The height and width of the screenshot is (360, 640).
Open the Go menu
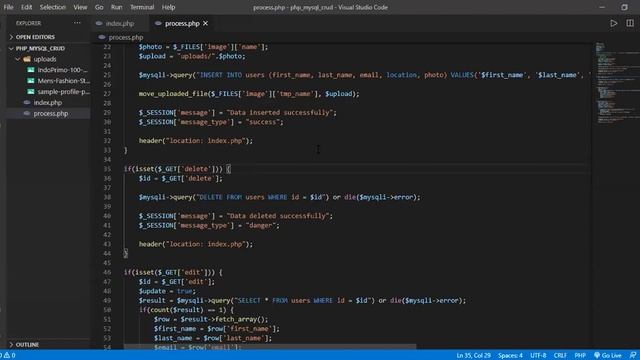coord(99,7)
